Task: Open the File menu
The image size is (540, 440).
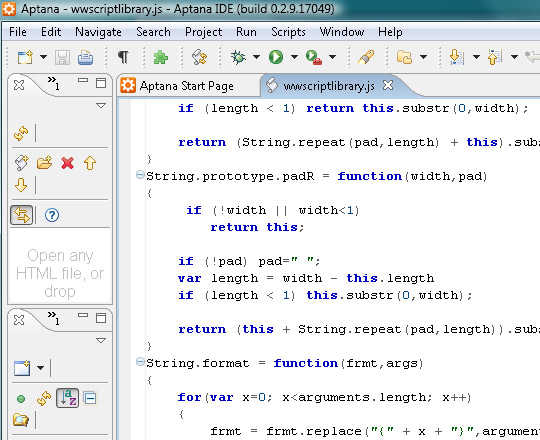Action: click(18, 32)
